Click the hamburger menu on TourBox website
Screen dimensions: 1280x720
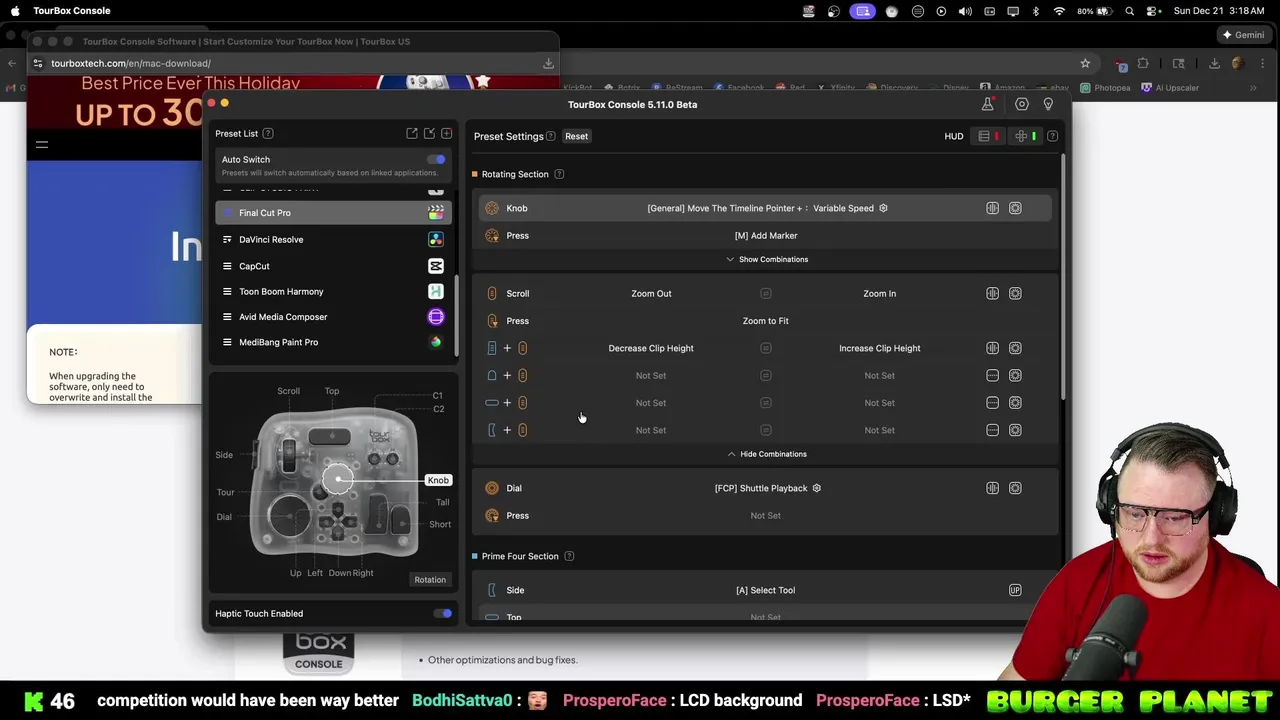coord(42,144)
